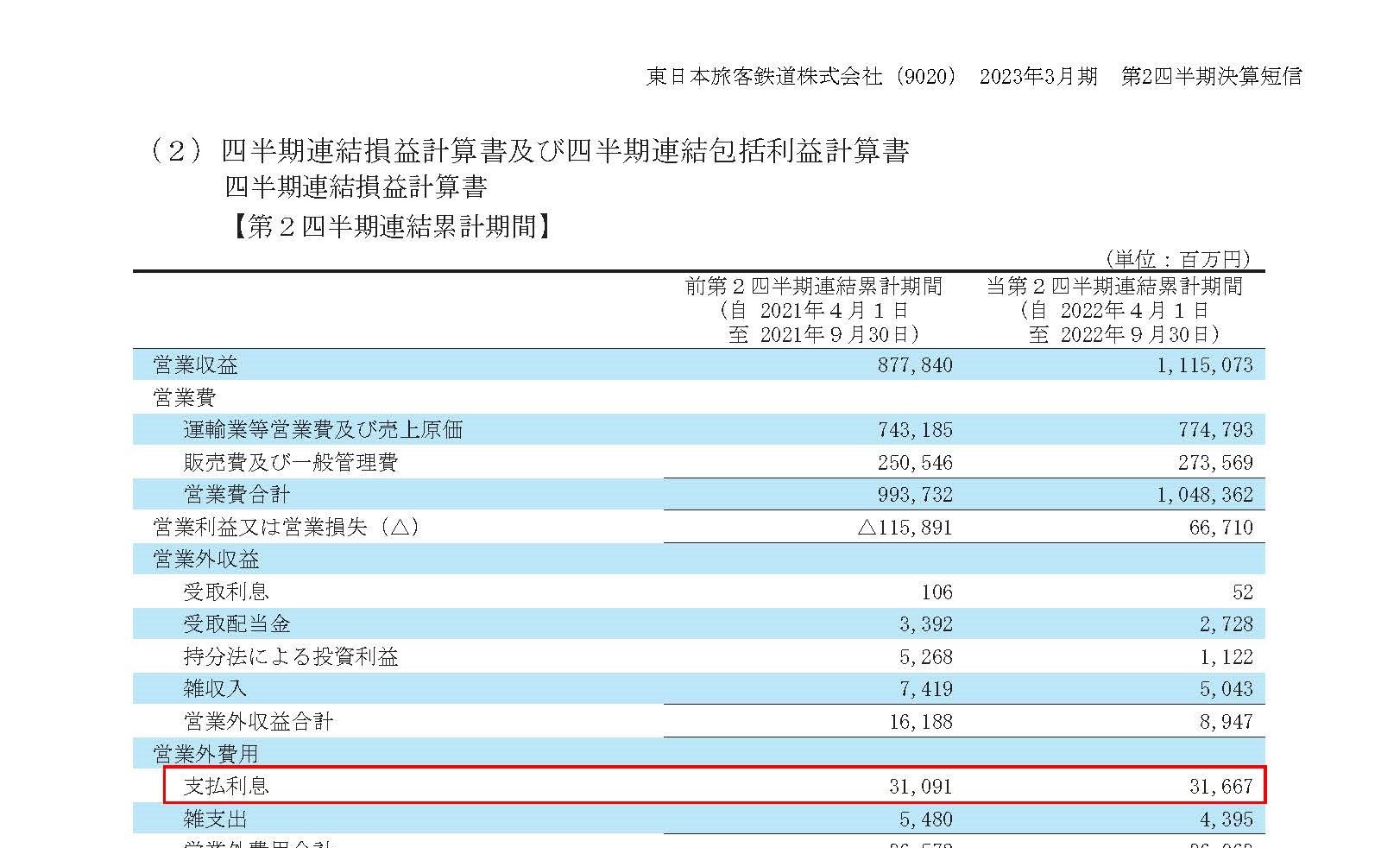The width and height of the screenshot is (1400, 848).
Task: Click the 持分法による投資利益 label
Action: (x=291, y=657)
